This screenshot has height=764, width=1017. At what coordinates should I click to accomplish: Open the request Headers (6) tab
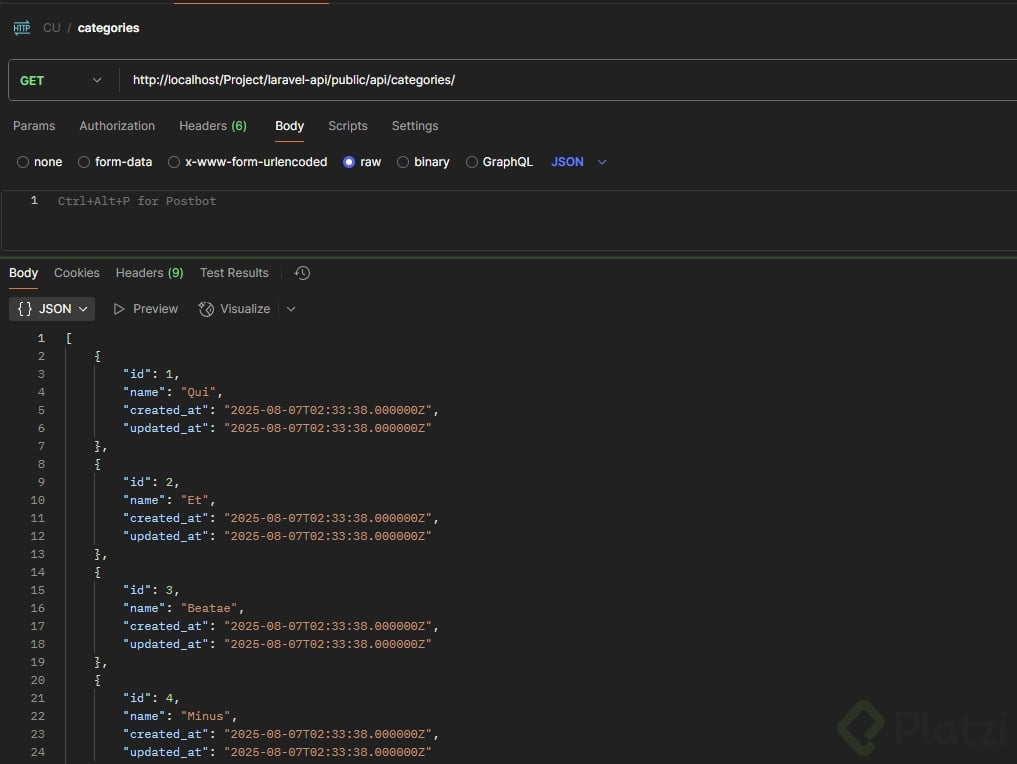212,126
